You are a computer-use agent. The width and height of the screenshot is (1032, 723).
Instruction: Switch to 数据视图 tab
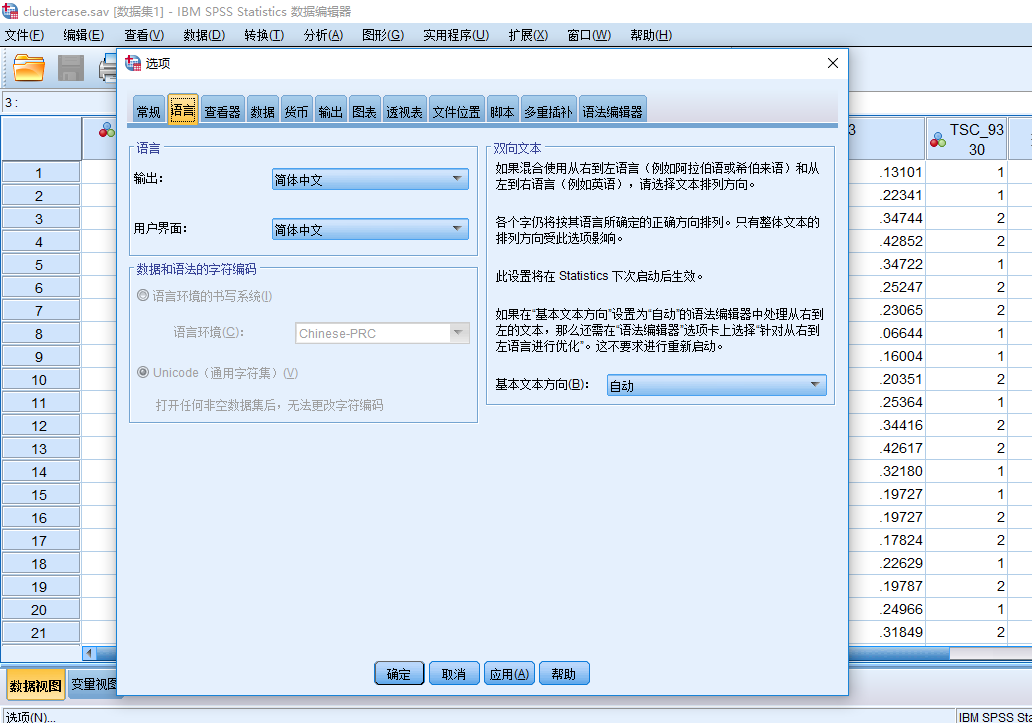[x=36, y=686]
